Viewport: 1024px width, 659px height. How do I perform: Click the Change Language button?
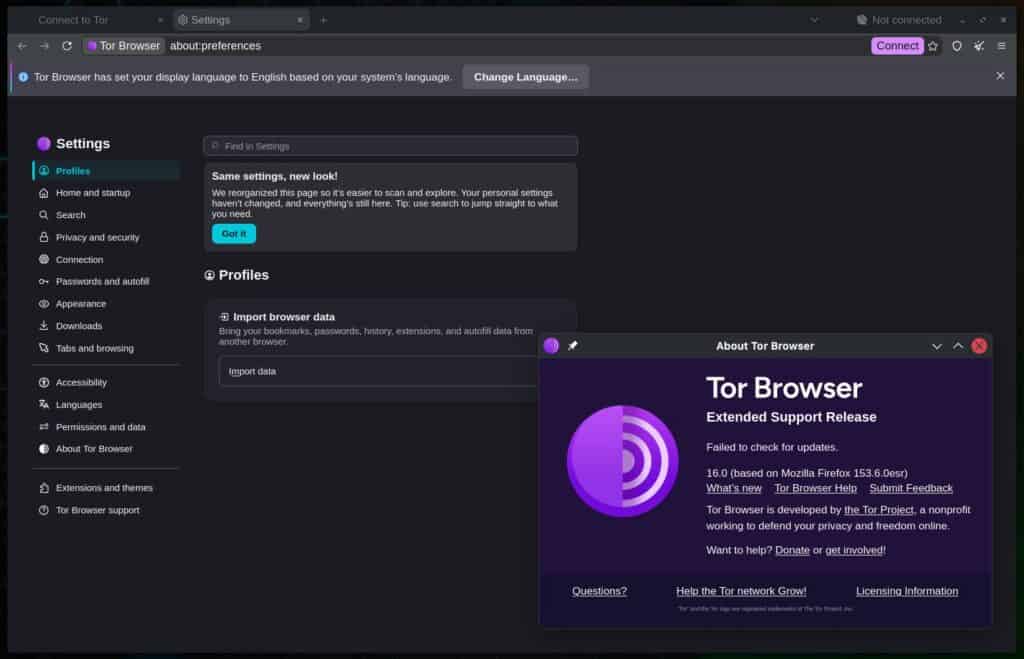click(x=525, y=76)
